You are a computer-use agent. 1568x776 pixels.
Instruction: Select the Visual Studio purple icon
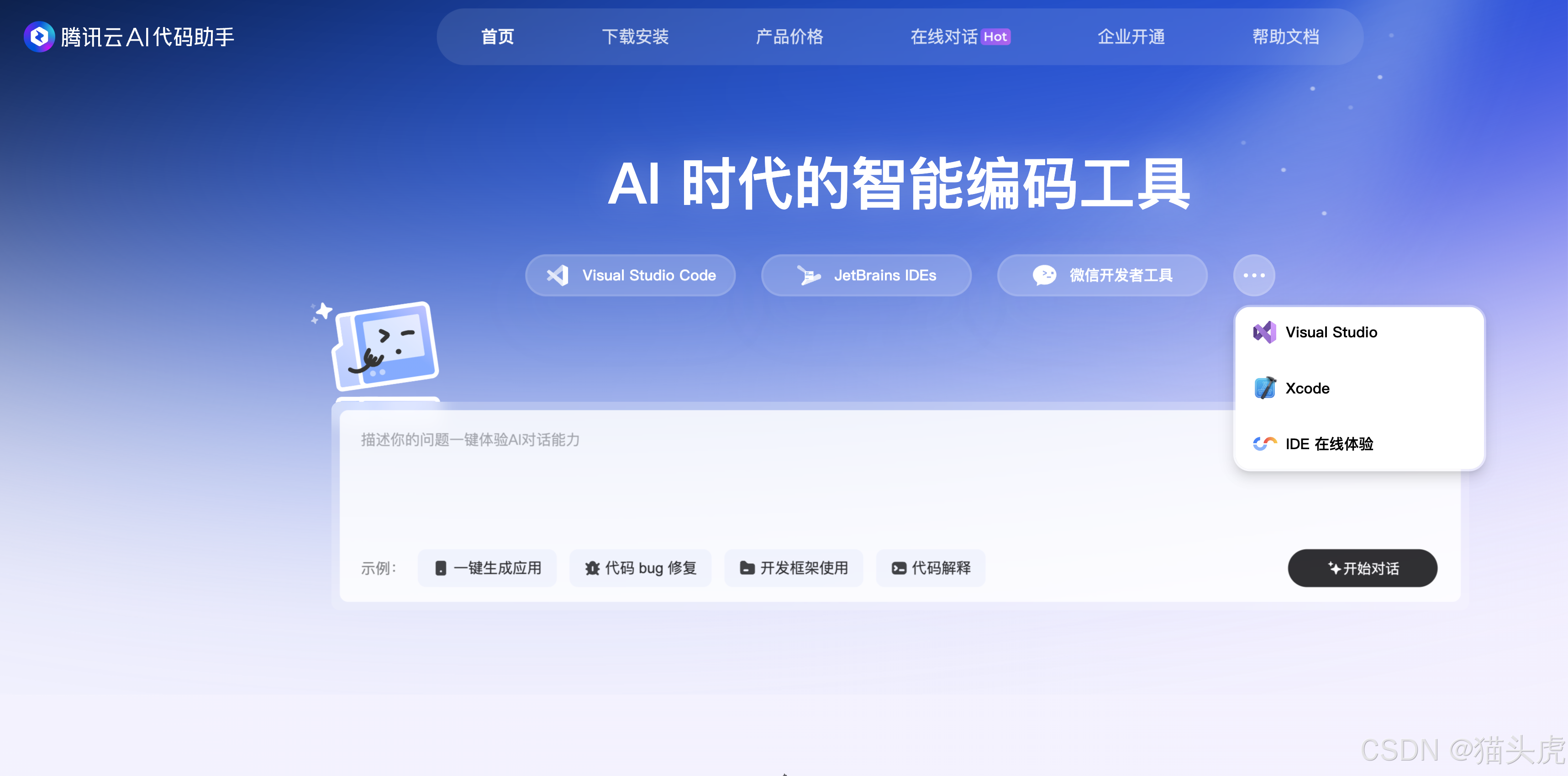pyautogui.click(x=1264, y=332)
